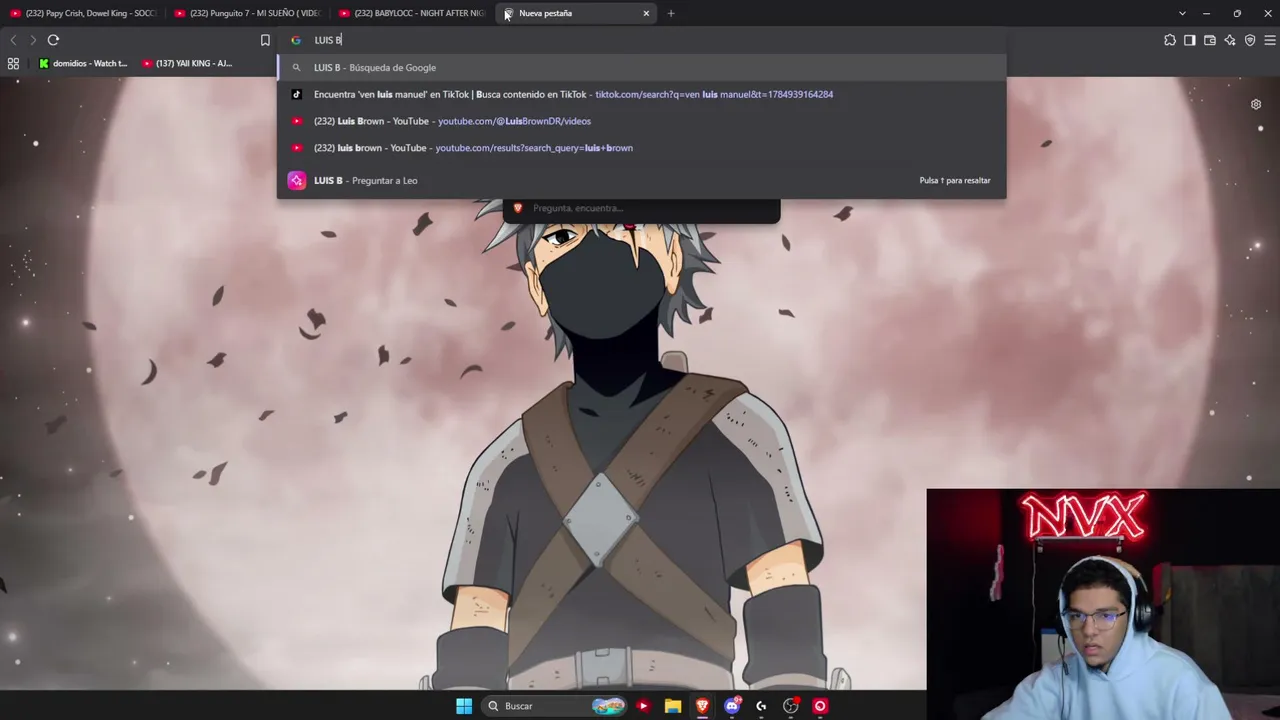Open Brave browser in the taskbar
Screen dimensions: 1280x720
pyautogui.click(x=702, y=706)
